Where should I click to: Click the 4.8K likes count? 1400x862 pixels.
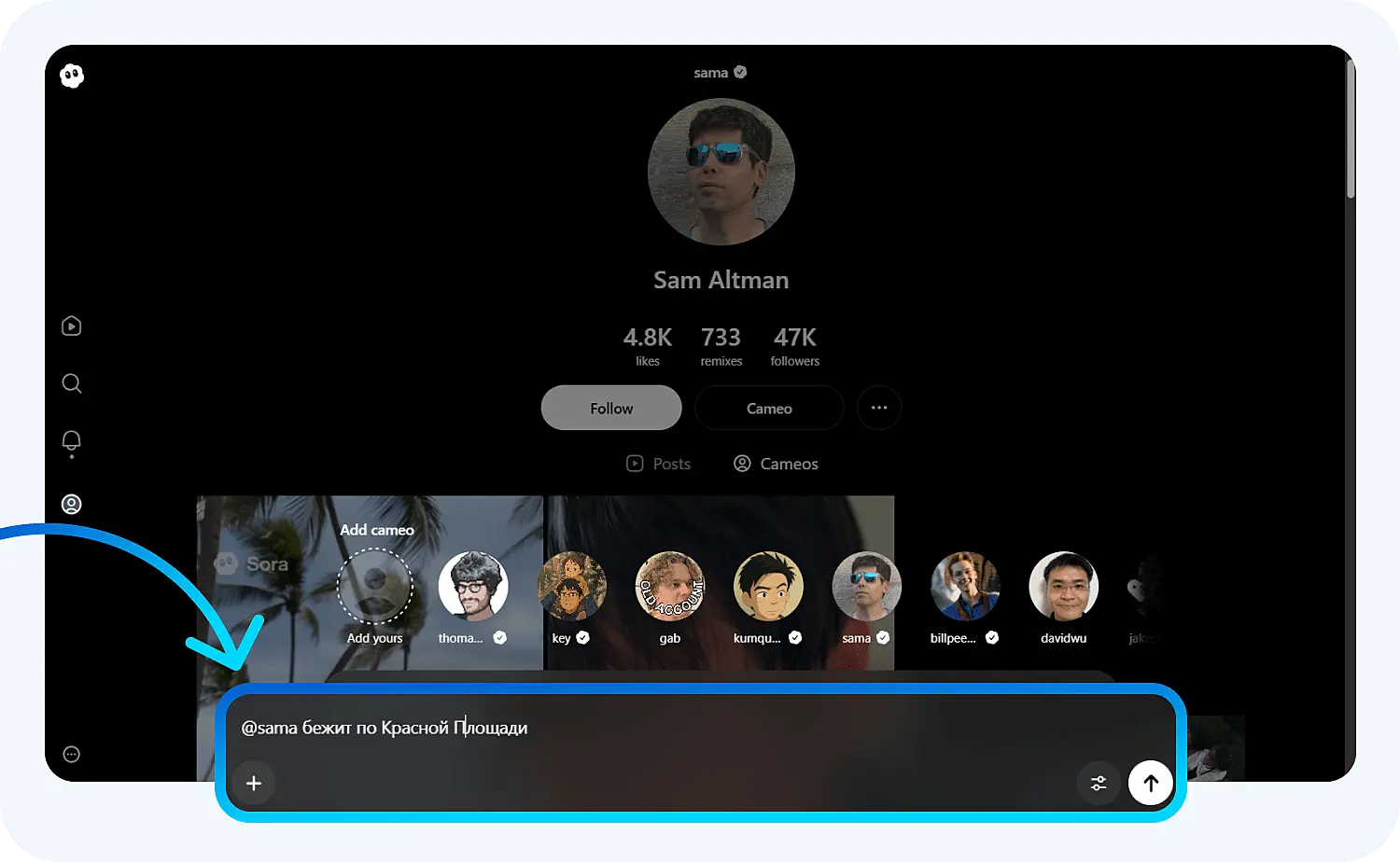click(x=648, y=345)
